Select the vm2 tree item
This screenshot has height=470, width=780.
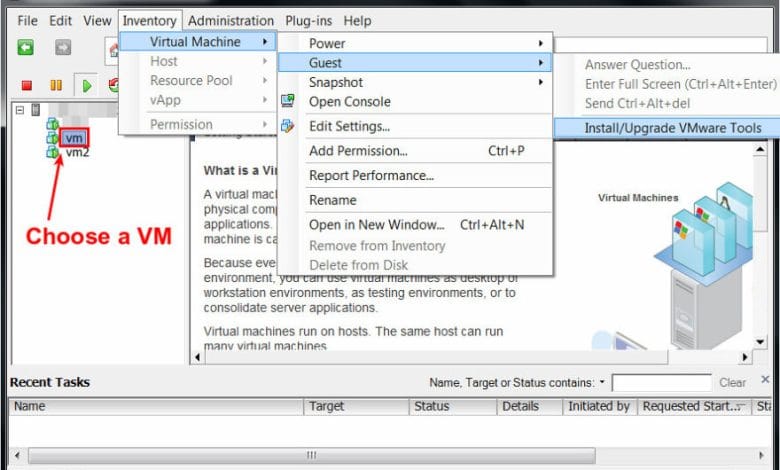77,152
